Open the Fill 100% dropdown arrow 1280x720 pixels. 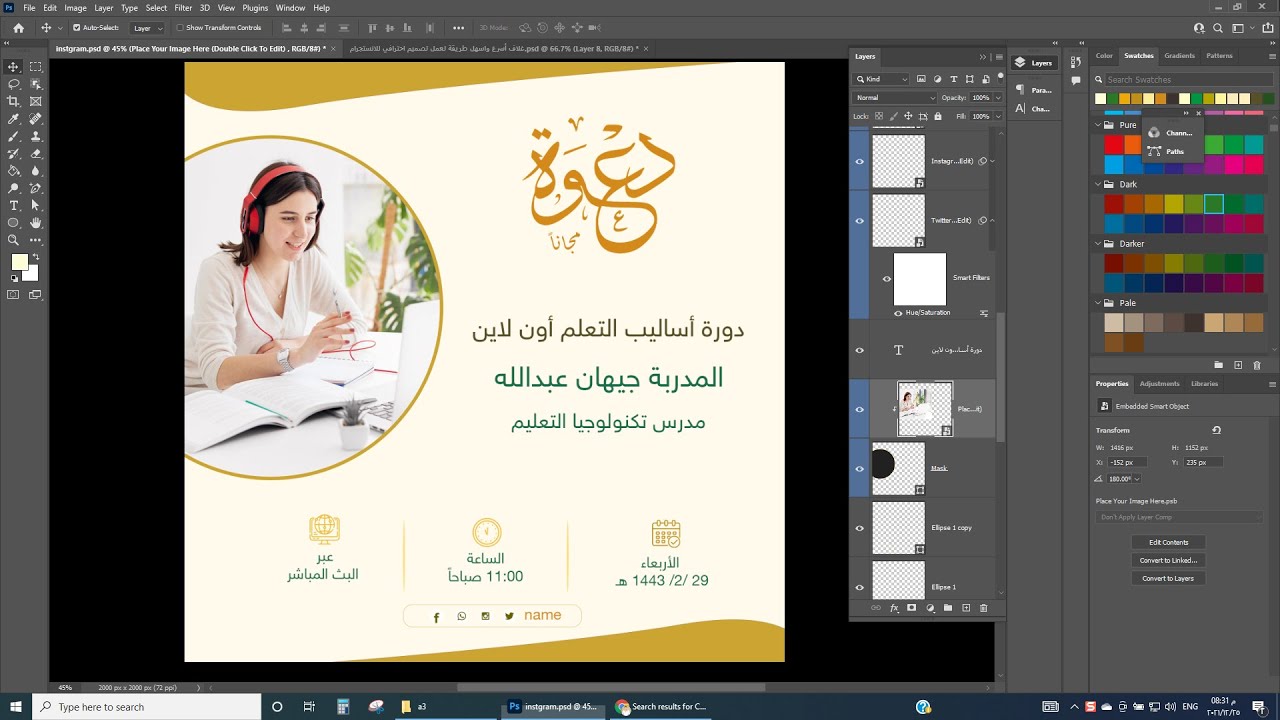click(997, 116)
